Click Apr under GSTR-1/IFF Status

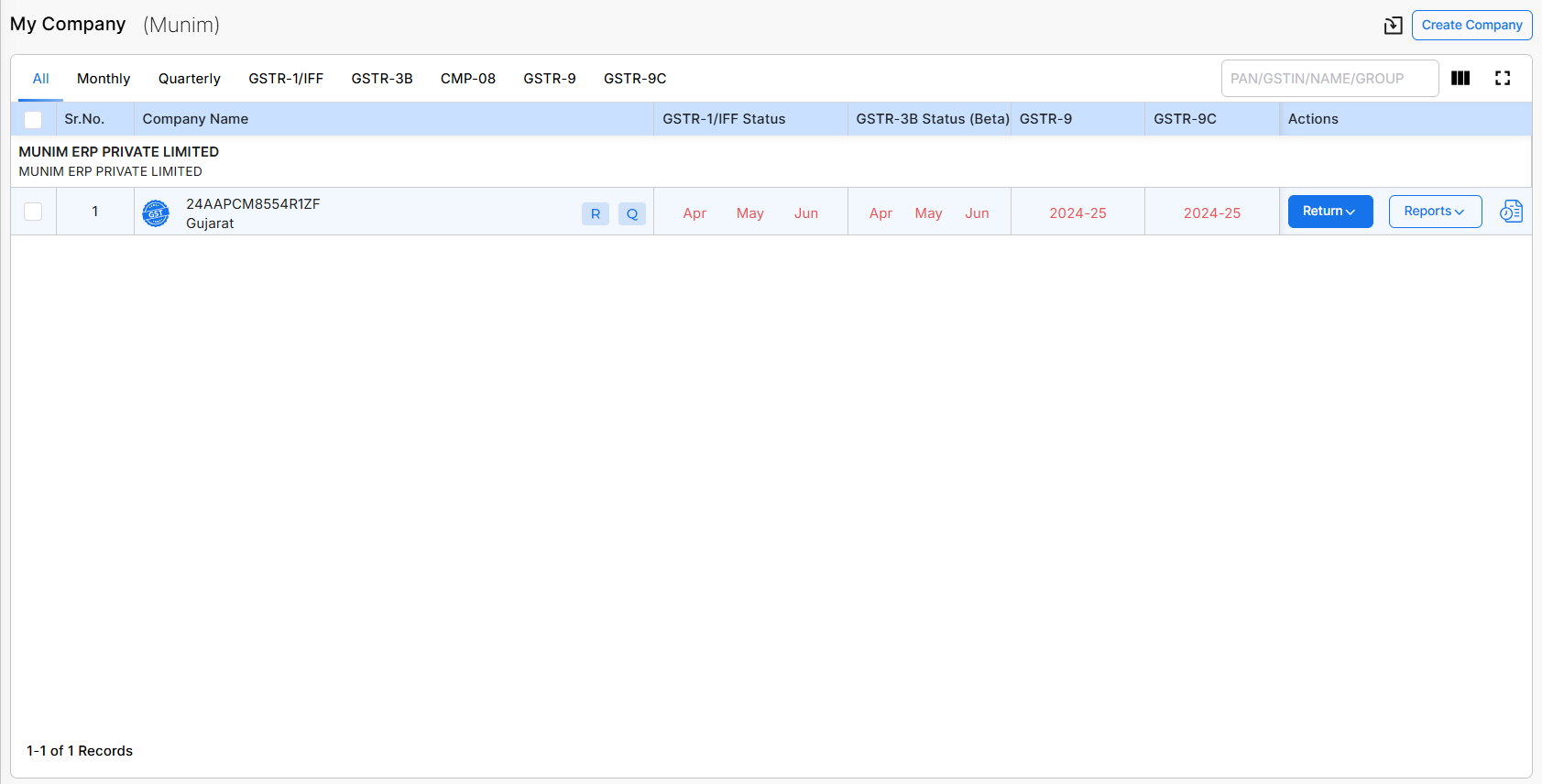(694, 213)
